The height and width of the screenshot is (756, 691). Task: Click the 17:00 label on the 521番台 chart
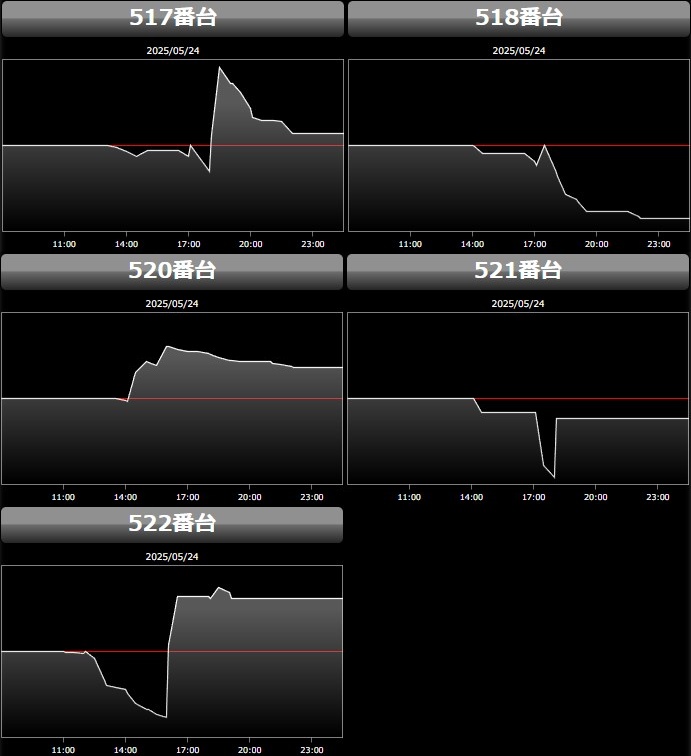[x=534, y=496]
